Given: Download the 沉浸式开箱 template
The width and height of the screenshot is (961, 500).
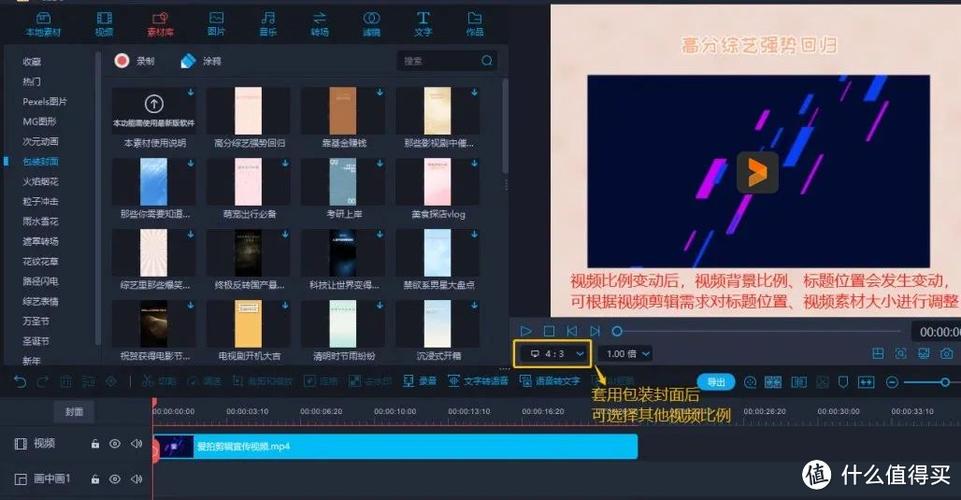Looking at the screenshot, I should (x=474, y=306).
